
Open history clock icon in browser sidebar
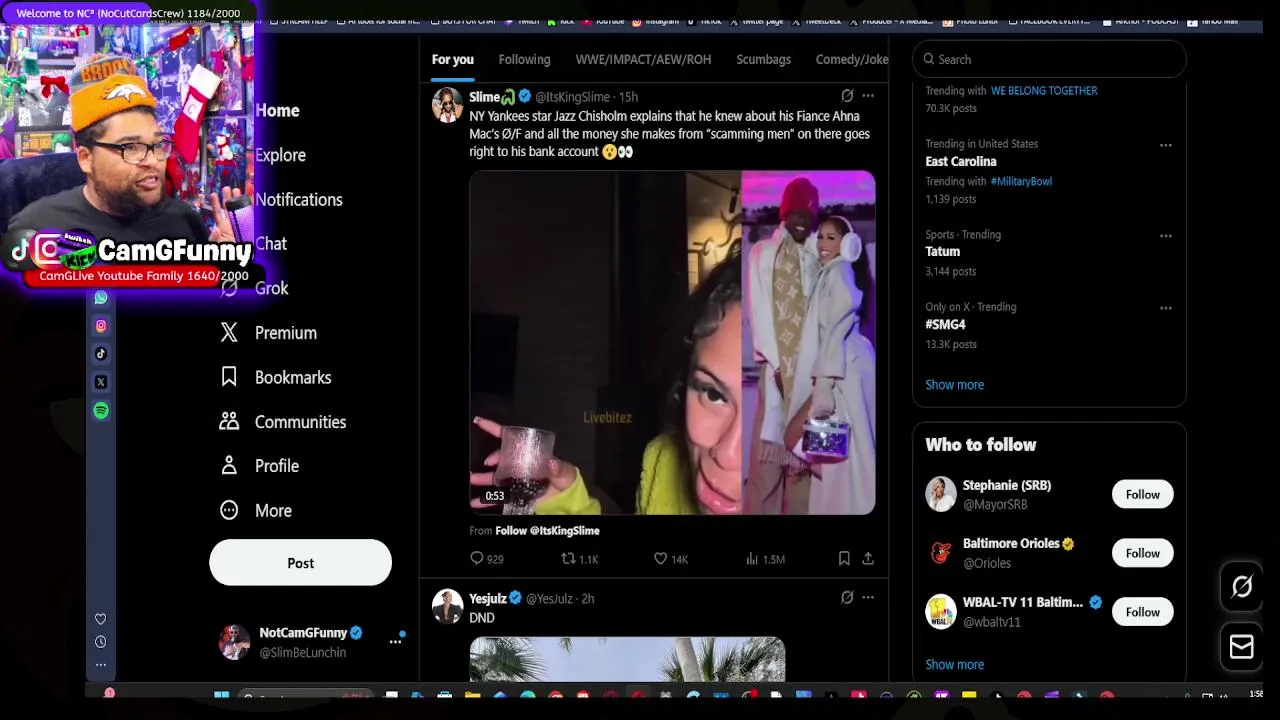[x=100, y=642]
